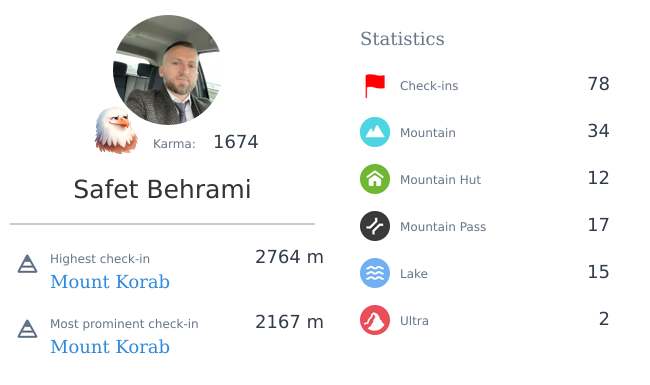Image resolution: width=650 pixels, height=385 pixels.
Task: Click the blue Lake waves icon
Action: pos(375,273)
